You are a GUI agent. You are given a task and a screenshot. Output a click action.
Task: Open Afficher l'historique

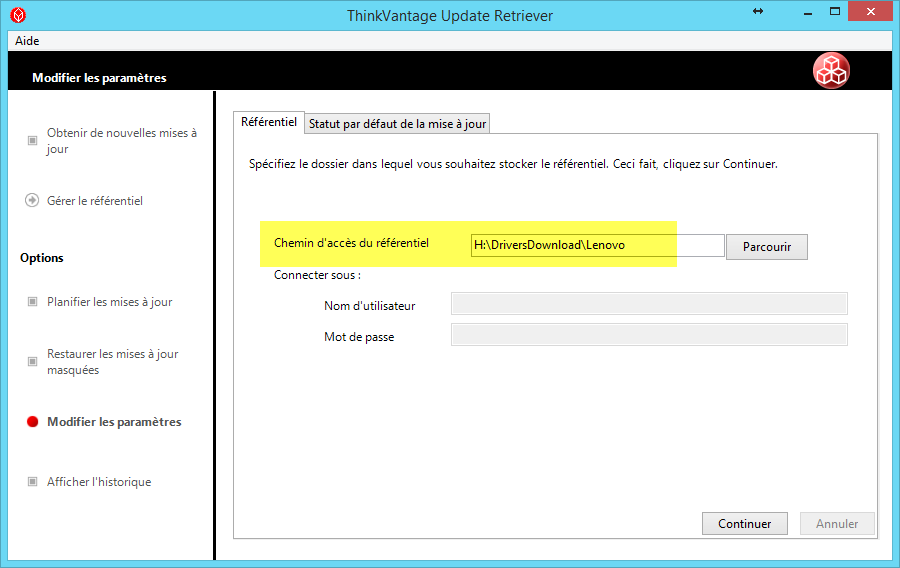pyautogui.click(x=99, y=482)
